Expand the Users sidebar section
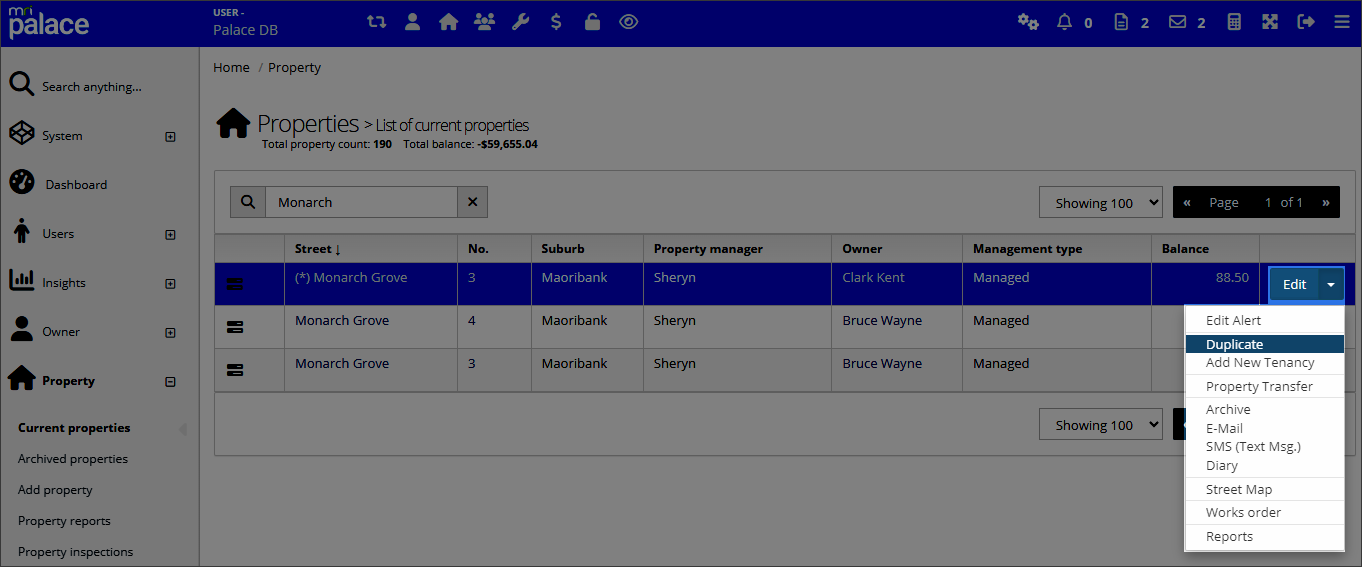1362x567 pixels. [x=170, y=234]
